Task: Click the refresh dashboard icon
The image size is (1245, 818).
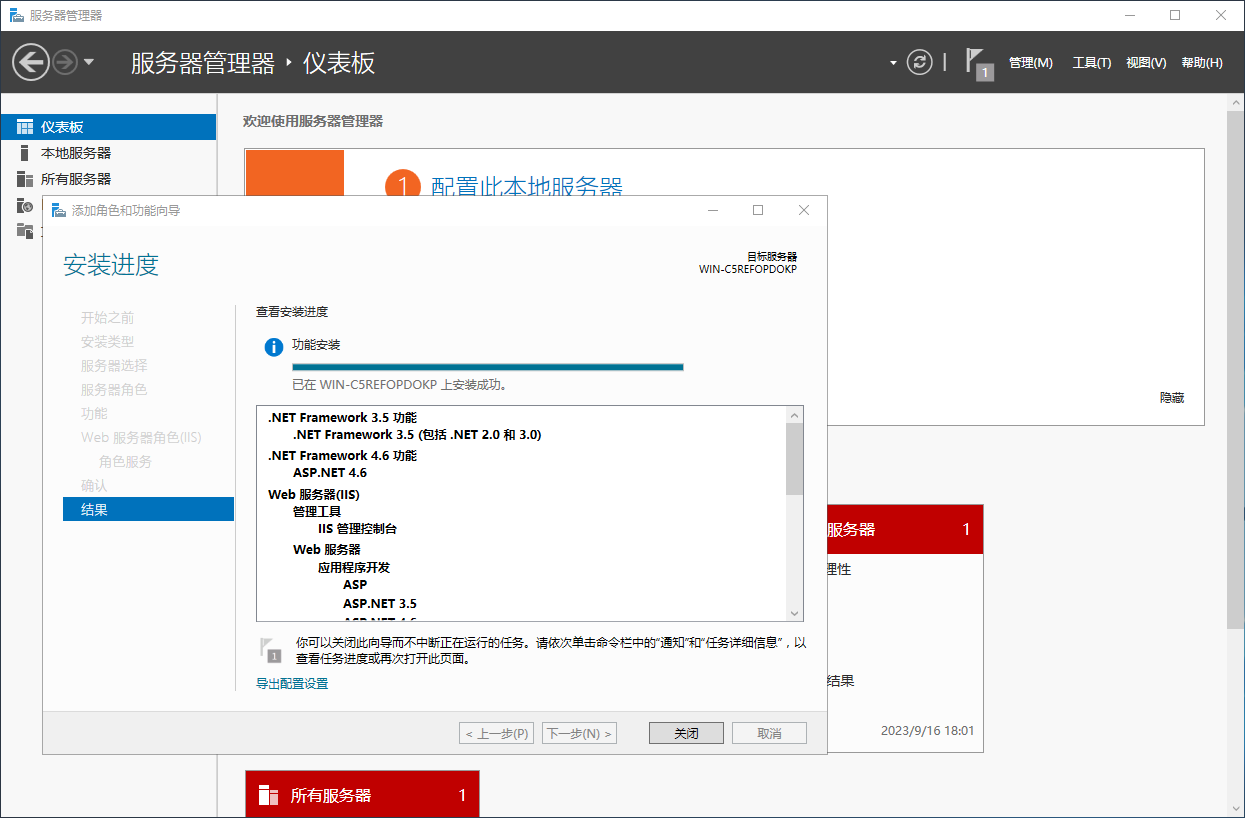Action: click(x=919, y=62)
